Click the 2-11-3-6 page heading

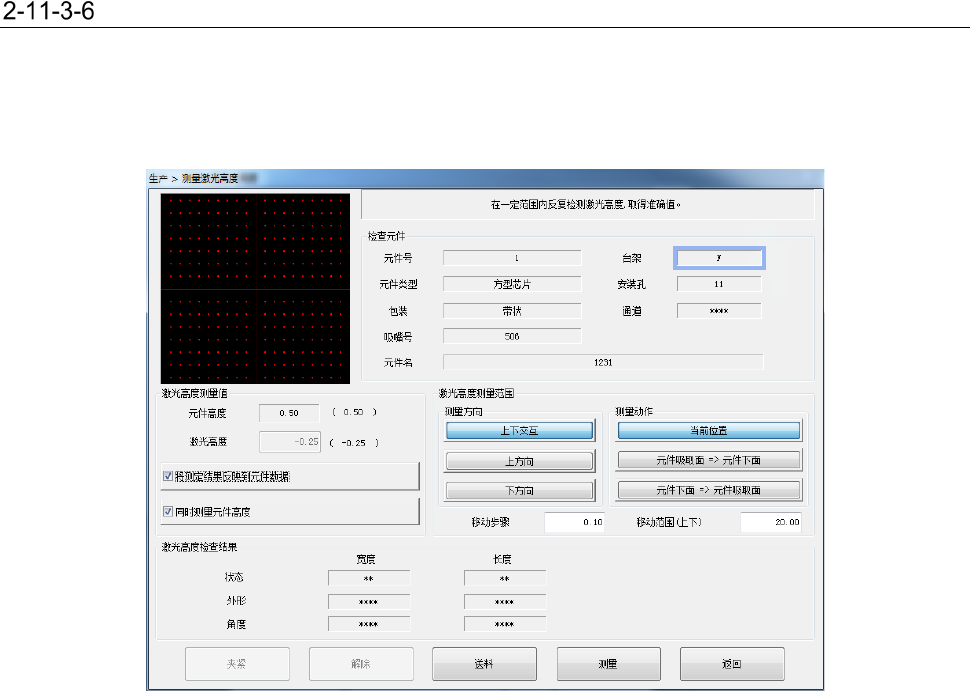coord(48,11)
